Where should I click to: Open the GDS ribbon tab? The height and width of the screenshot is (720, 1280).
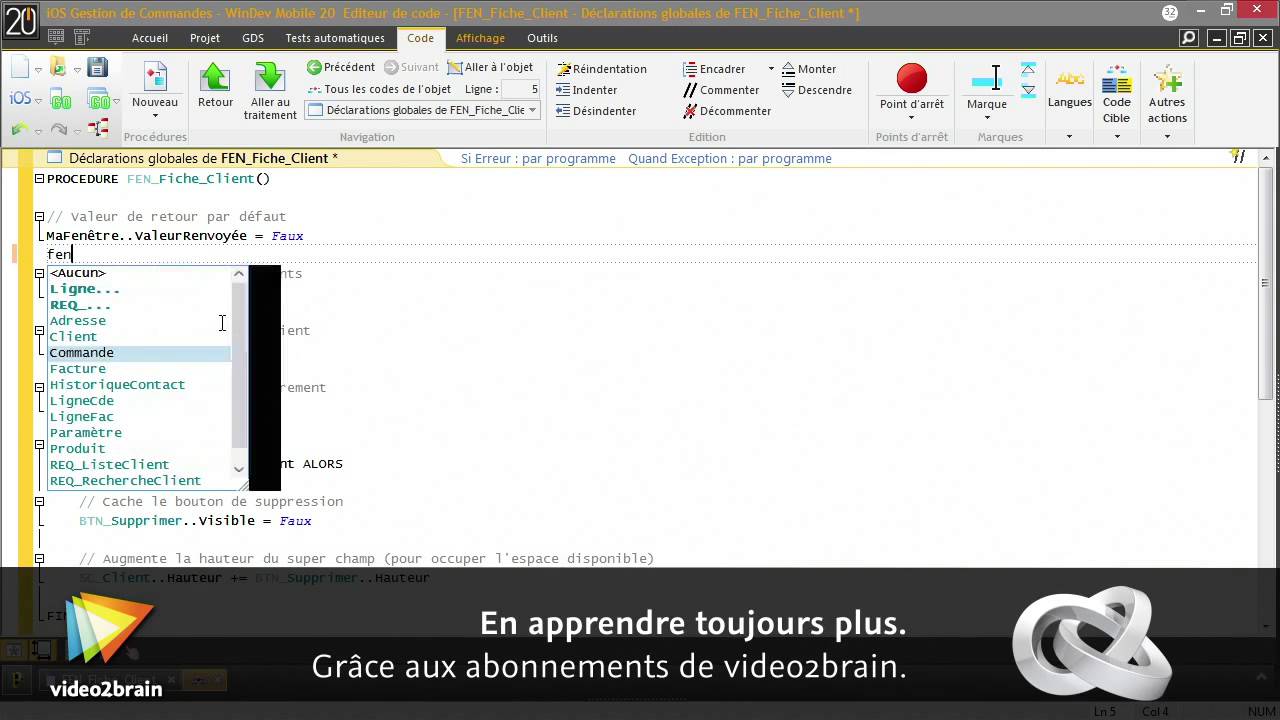253,38
